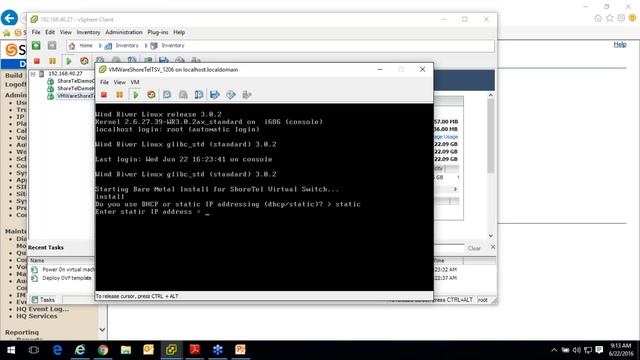Click the Clear button in Recent Tasks
This screenshot has height=360, width=640.
point(474,248)
